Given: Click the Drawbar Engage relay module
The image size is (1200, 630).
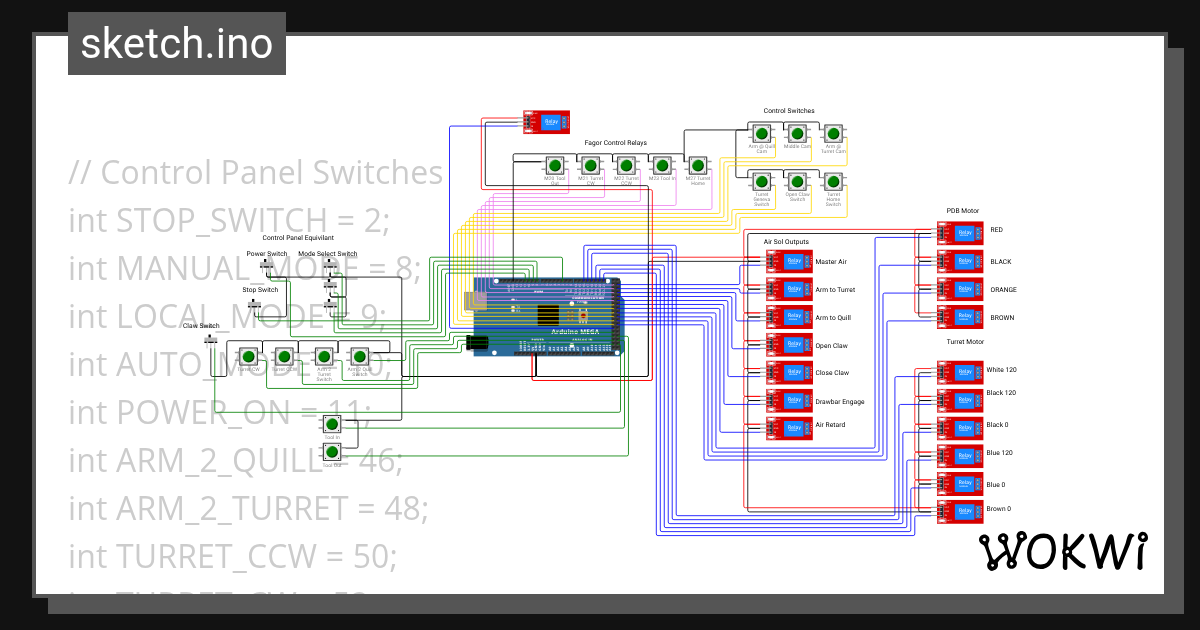Looking at the screenshot, I should pos(791,400).
